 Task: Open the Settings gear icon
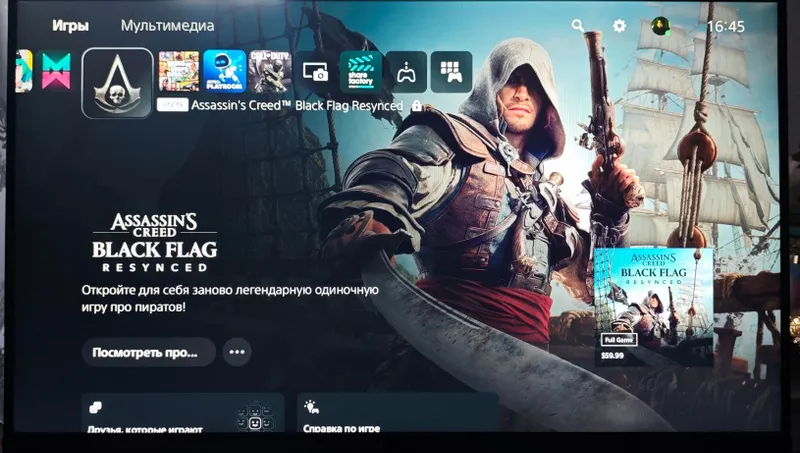coord(619,26)
